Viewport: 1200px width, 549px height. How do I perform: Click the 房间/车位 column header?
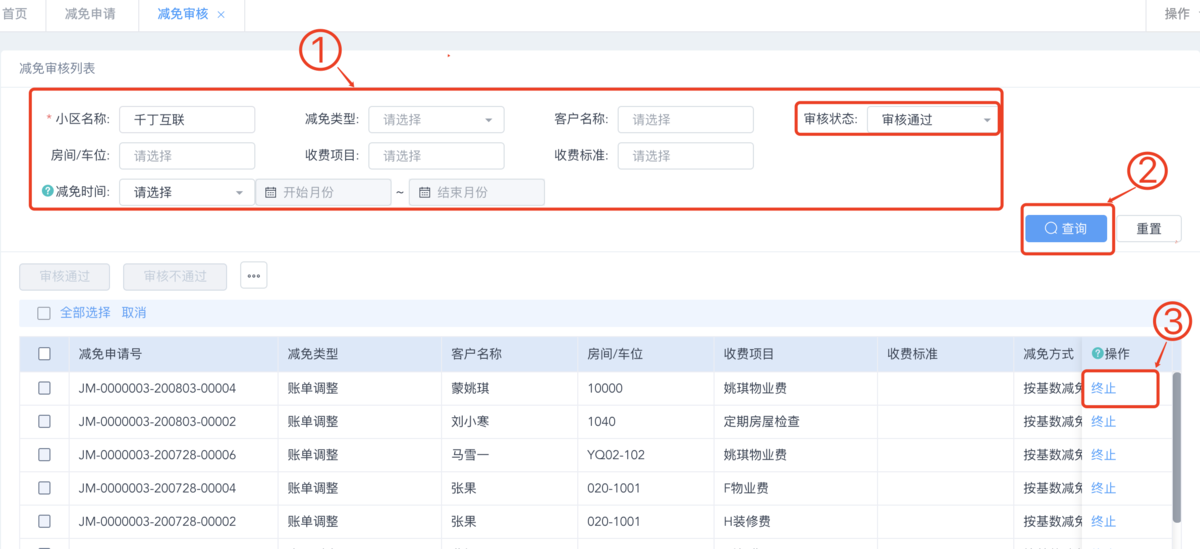[x=645, y=354]
